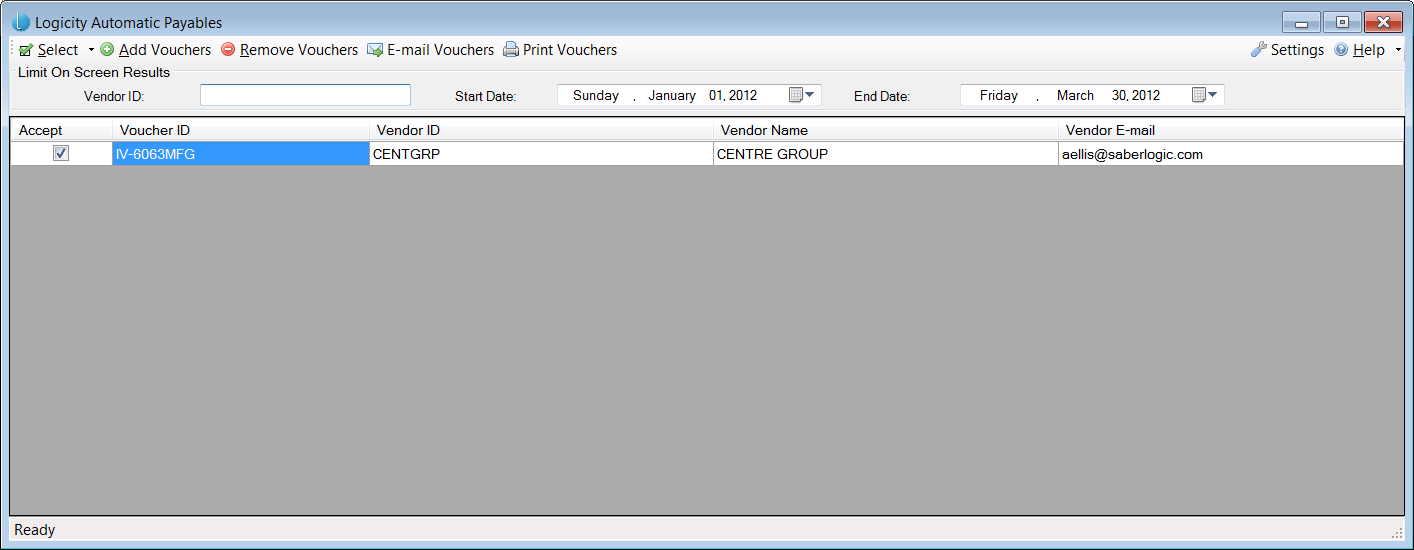Click the Help question mark icon
Image resolution: width=1414 pixels, height=550 pixels.
coord(1341,50)
